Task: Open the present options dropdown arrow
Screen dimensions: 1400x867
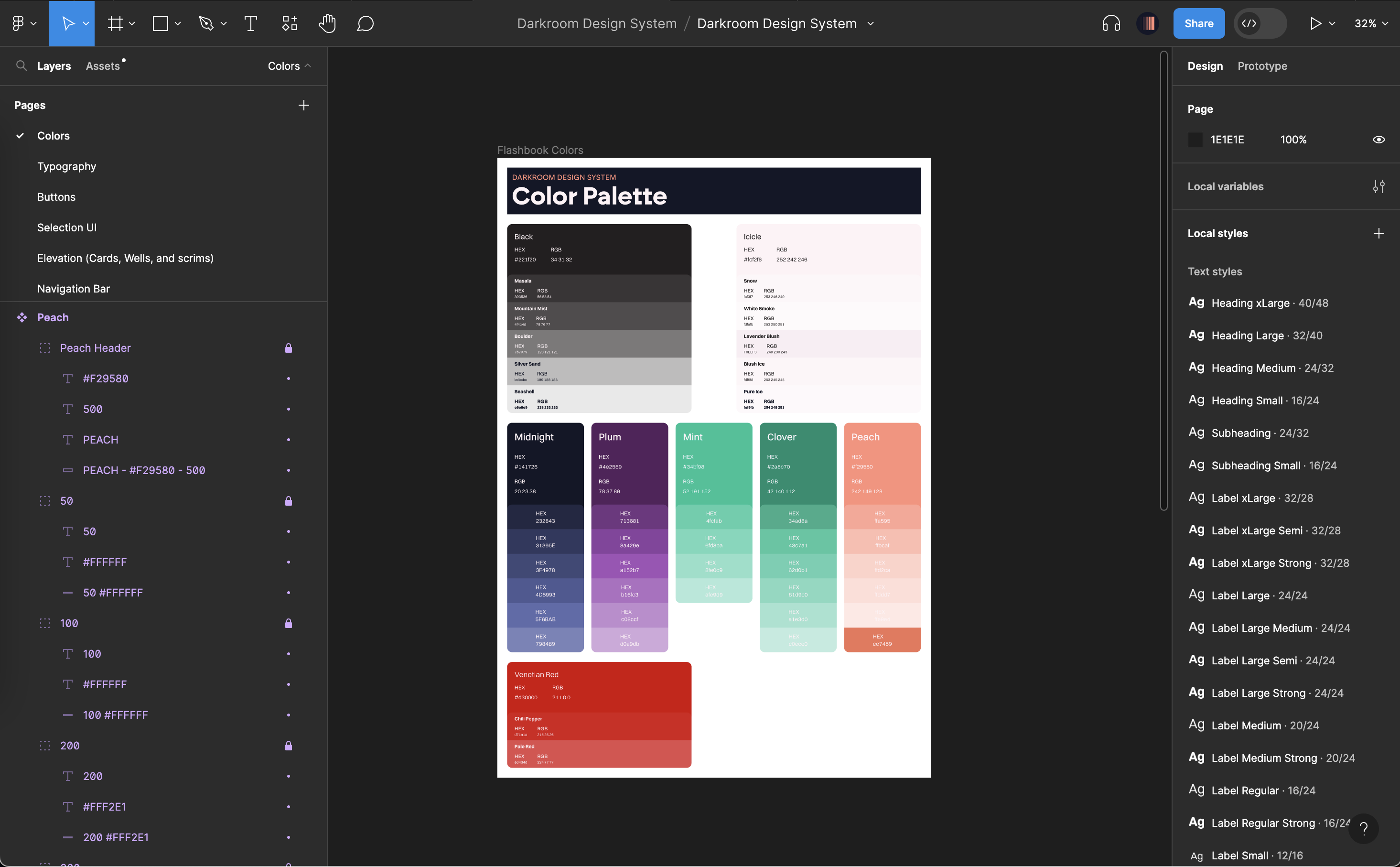Action: pos(1332,23)
